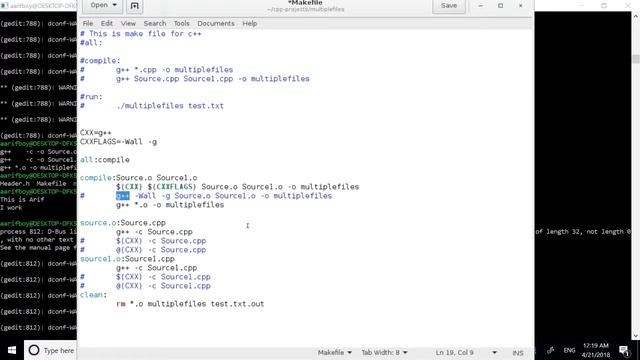Open the Help menu

click(249, 23)
